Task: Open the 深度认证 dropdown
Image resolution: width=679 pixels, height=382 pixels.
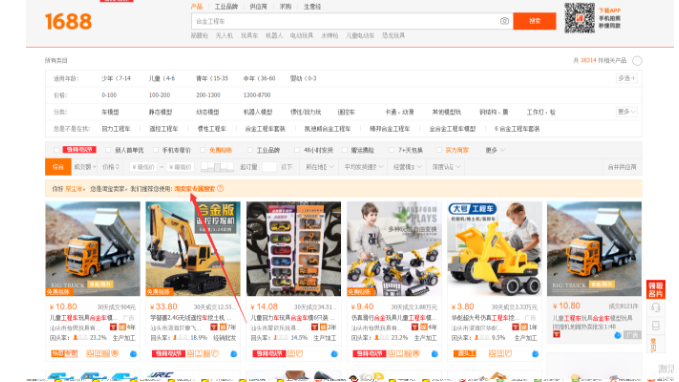Action: pos(446,167)
